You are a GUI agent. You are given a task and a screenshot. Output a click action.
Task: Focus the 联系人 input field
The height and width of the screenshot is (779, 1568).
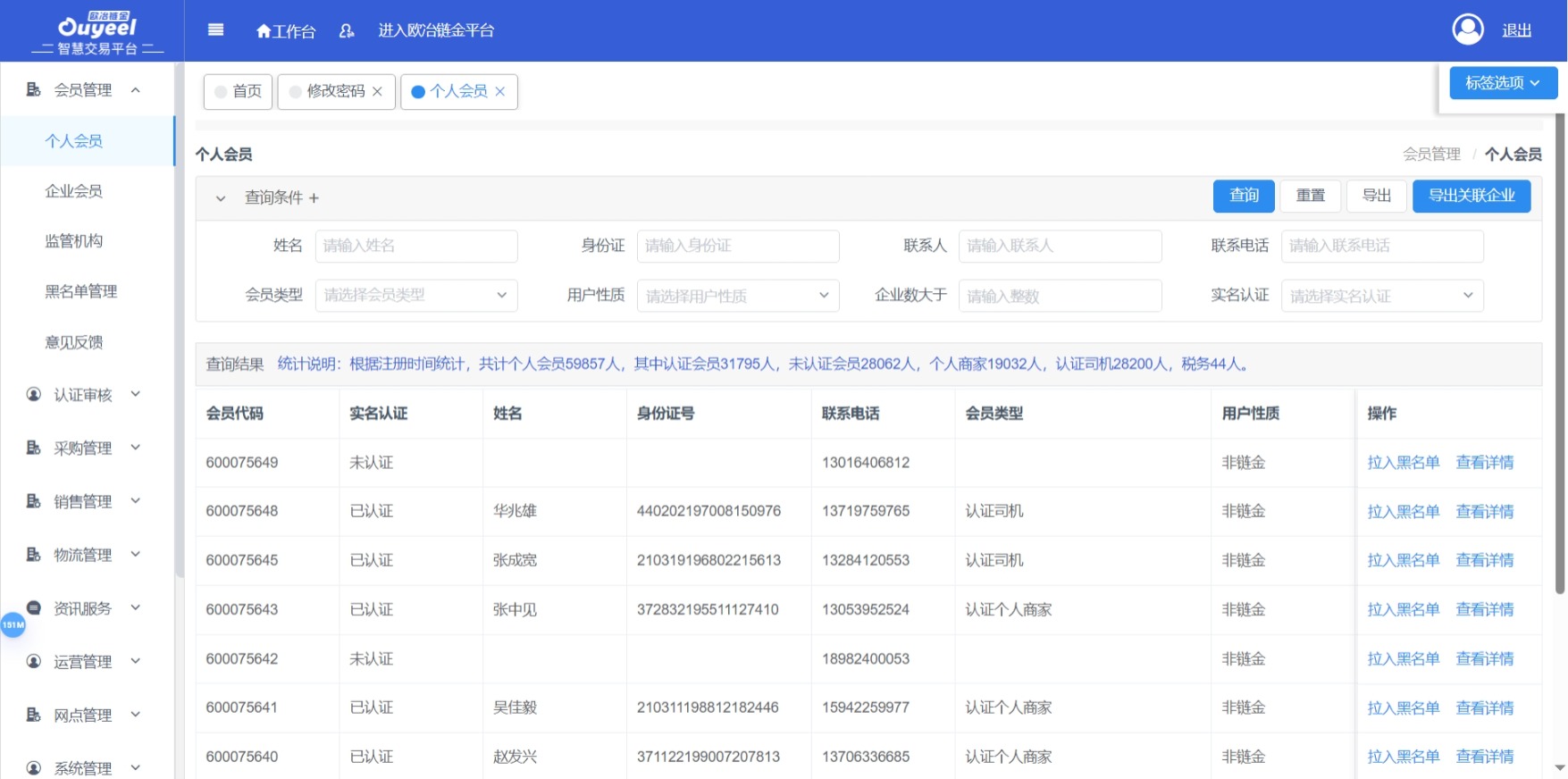(1061, 246)
